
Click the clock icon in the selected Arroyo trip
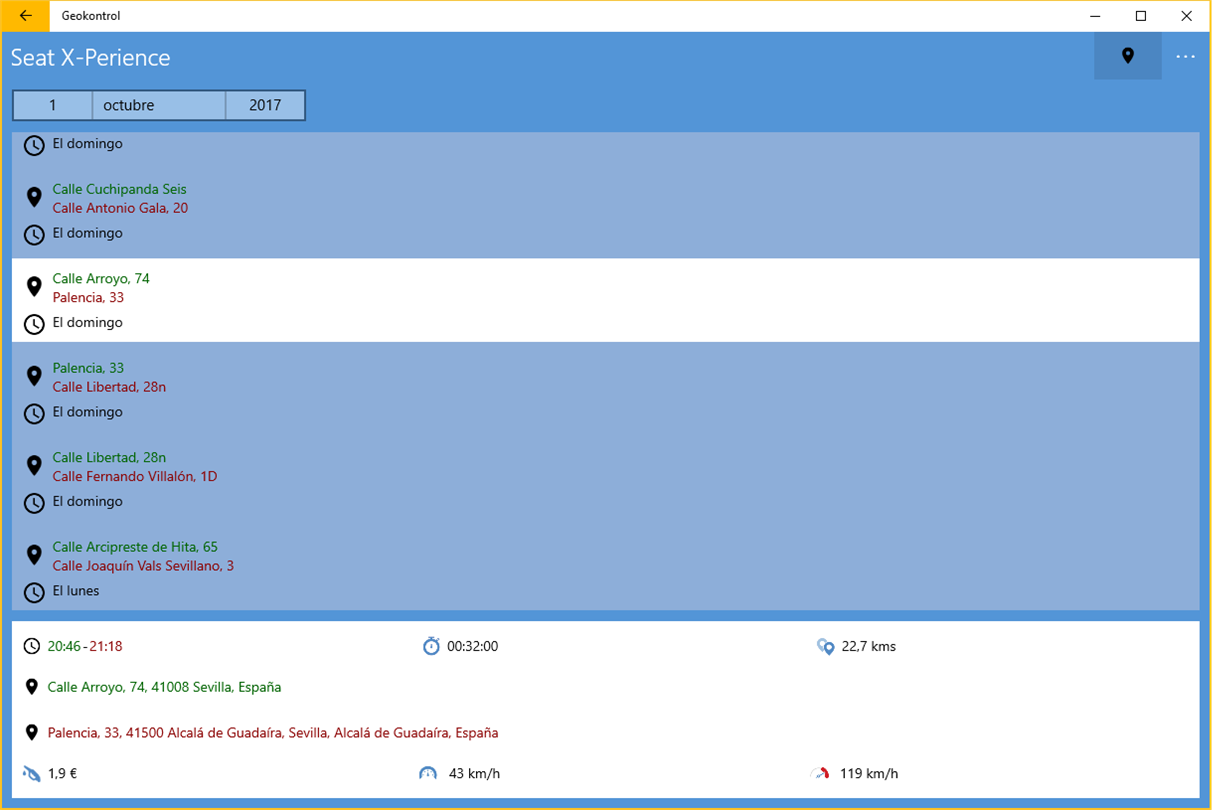pyautogui.click(x=34, y=324)
